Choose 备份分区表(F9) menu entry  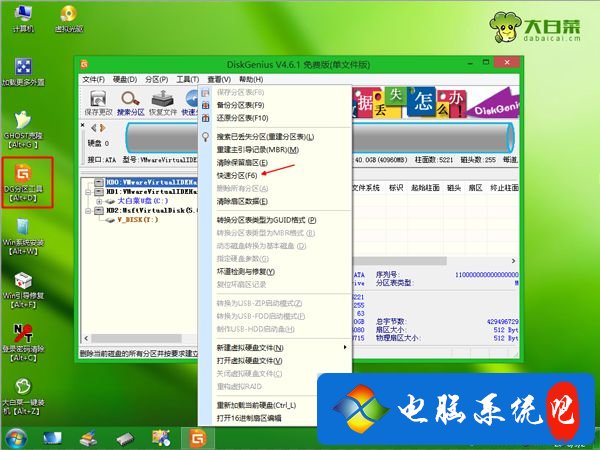(240, 105)
